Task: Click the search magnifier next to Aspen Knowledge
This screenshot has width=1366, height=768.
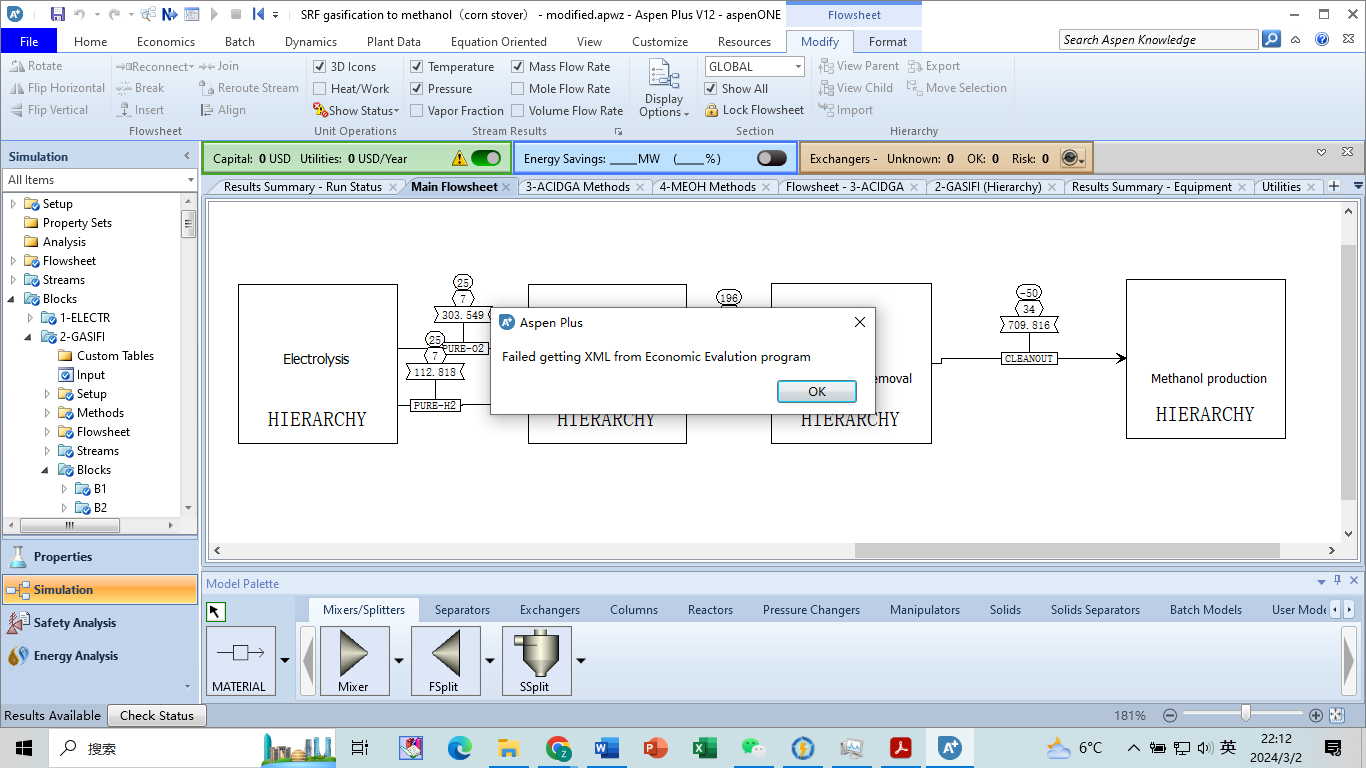Action: [x=1271, y=40]
